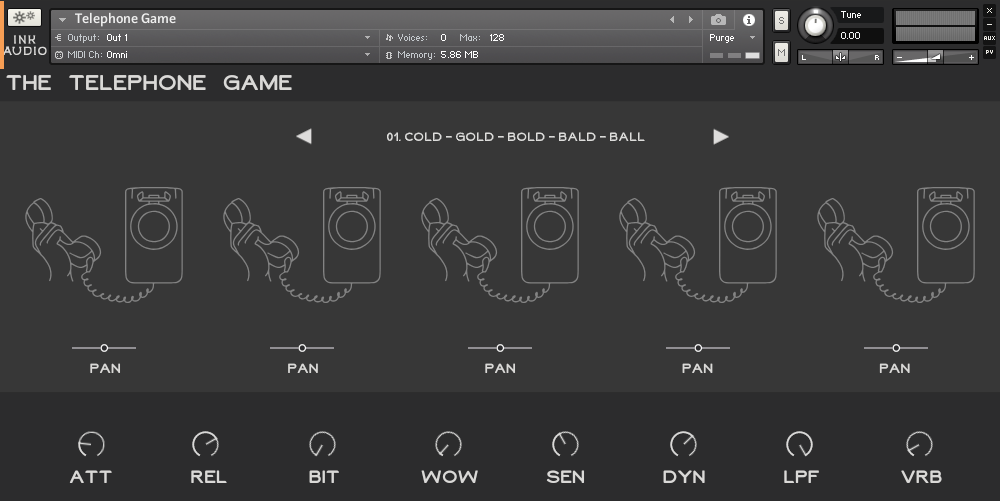Click the wrench settings icon at top left

click(24, 18)
